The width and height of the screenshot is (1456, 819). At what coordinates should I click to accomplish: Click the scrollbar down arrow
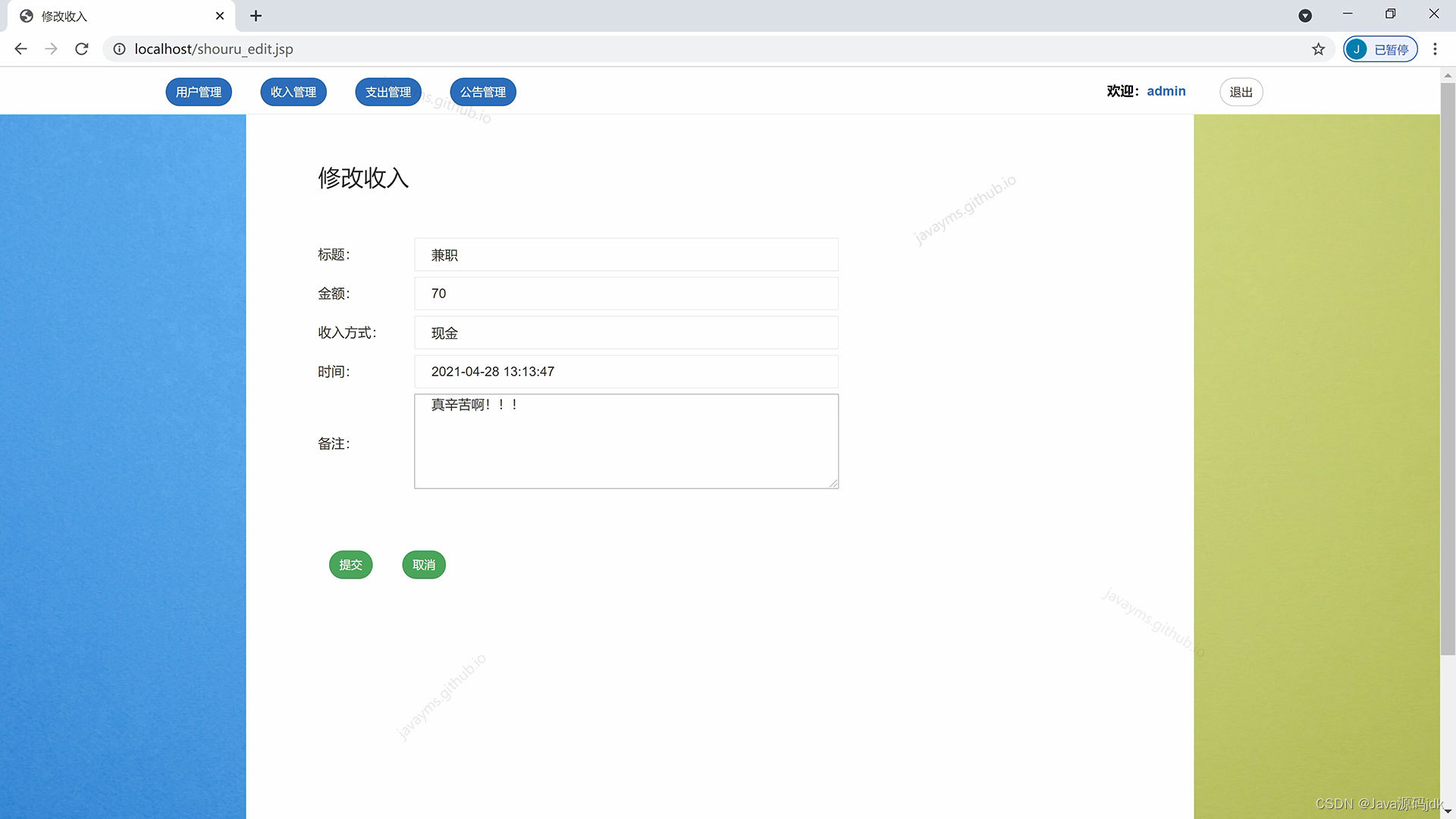point(1448,811)
